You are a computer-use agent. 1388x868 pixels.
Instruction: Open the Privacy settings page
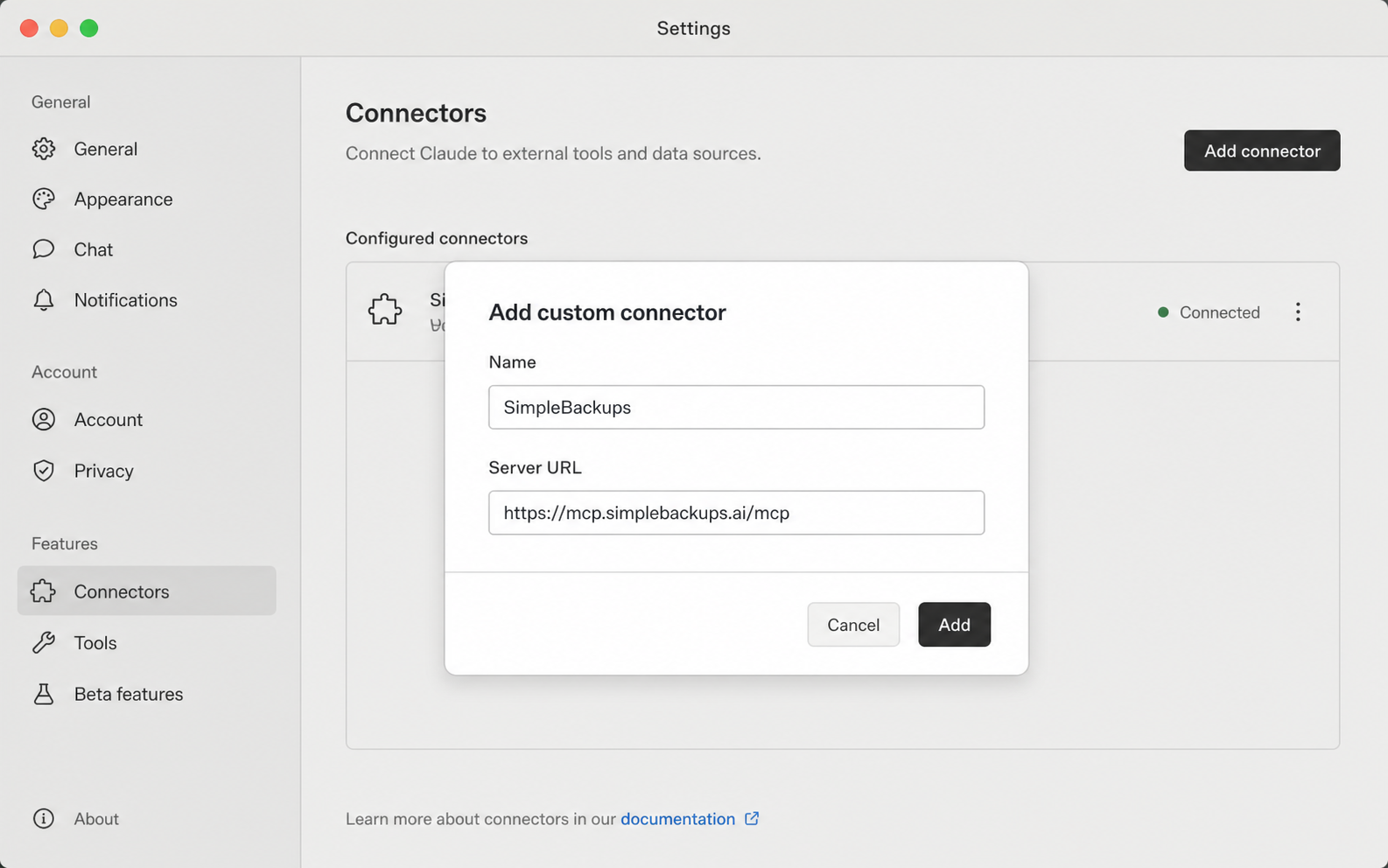tap(147, 471)
